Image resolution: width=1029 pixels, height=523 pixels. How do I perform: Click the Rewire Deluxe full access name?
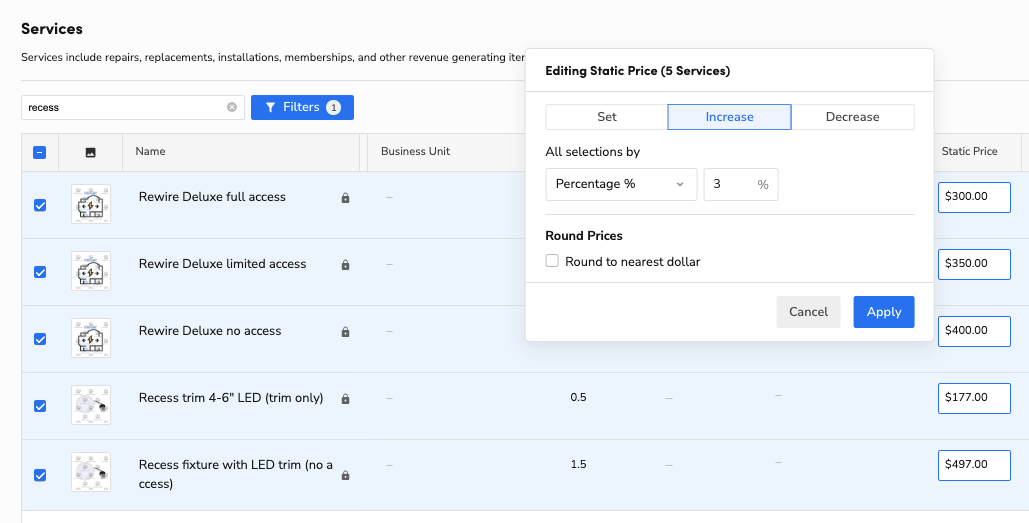coord(212,197)
